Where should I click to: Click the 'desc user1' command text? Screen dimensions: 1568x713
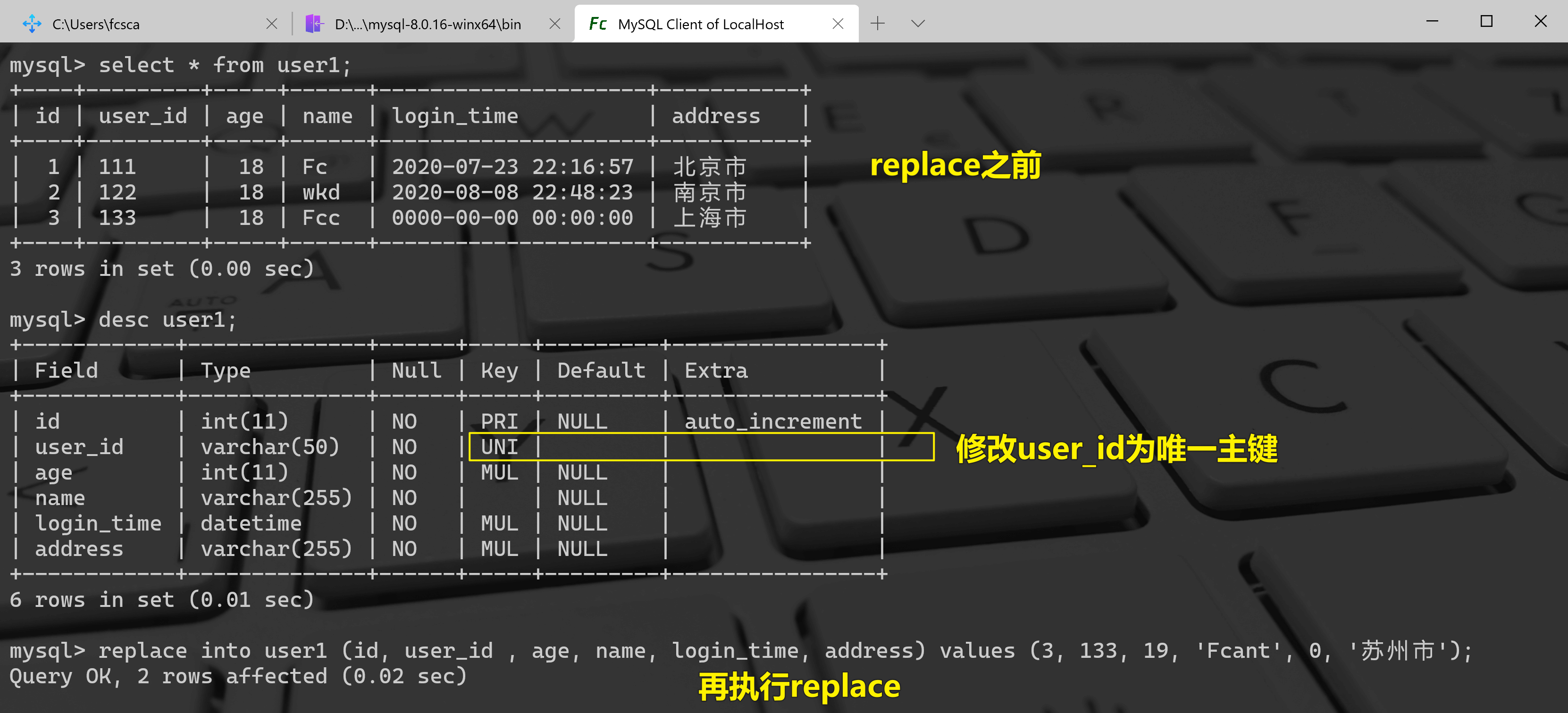[x=167, y=319]
